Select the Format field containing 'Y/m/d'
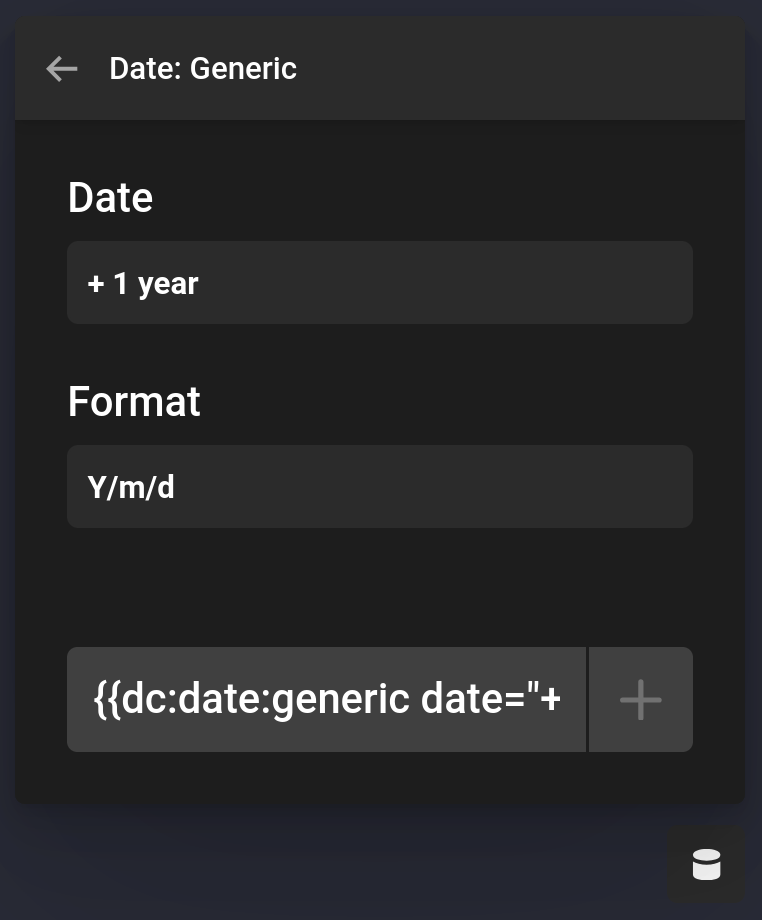Viewport: 762px width, 920px height. (380, 486)
